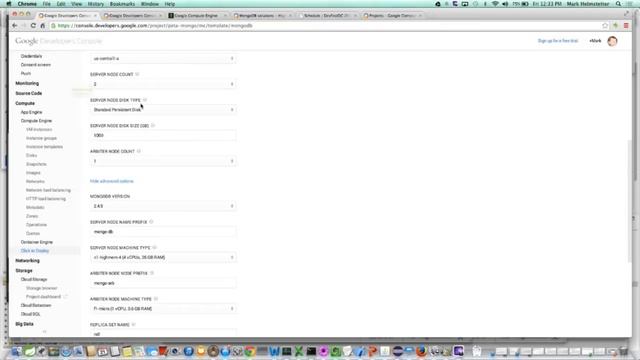Click the Server Node Disk Size field

point(163,136)
